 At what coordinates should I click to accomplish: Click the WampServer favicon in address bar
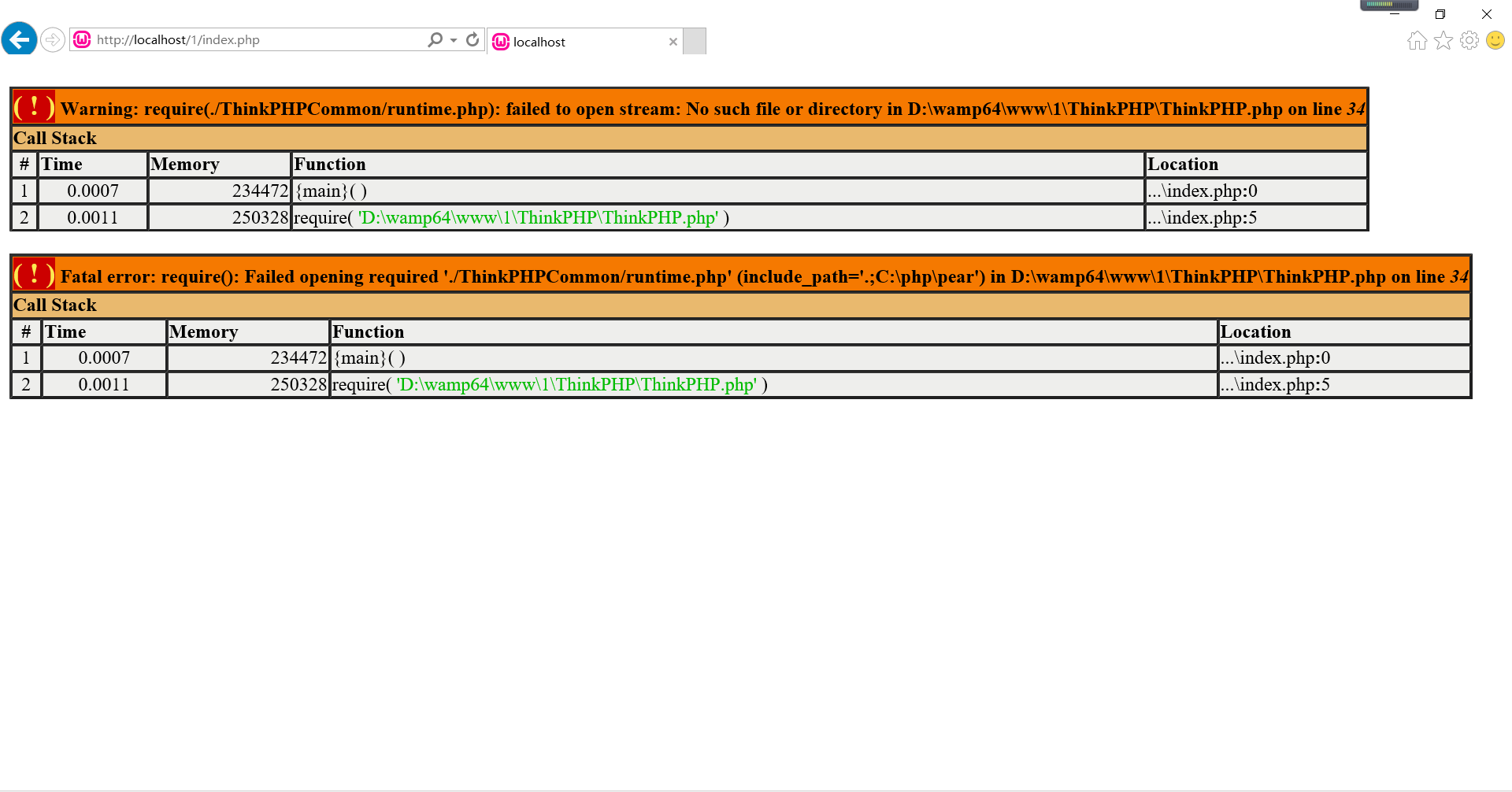82,39
